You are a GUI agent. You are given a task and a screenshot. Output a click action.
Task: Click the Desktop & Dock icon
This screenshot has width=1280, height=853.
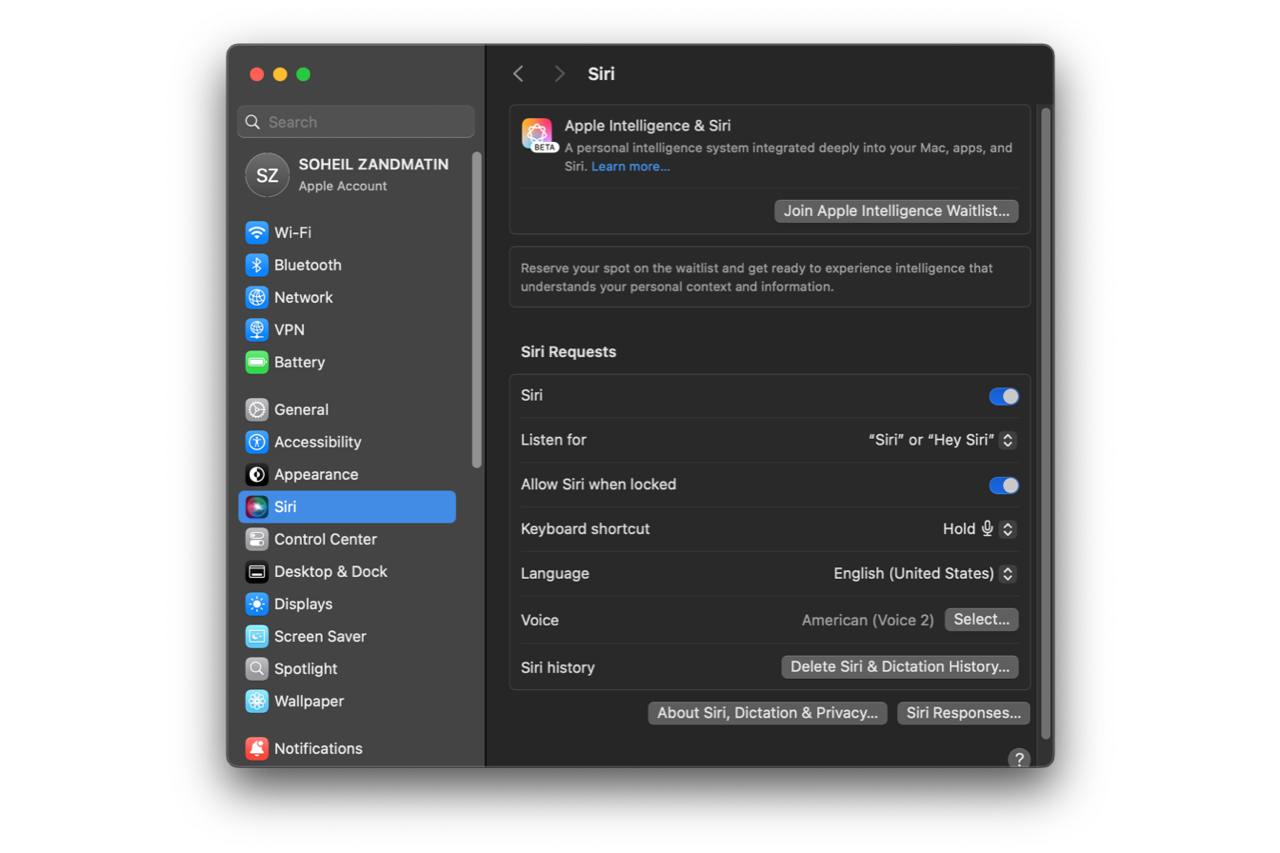pyautogui.click(x=257, y=572)
